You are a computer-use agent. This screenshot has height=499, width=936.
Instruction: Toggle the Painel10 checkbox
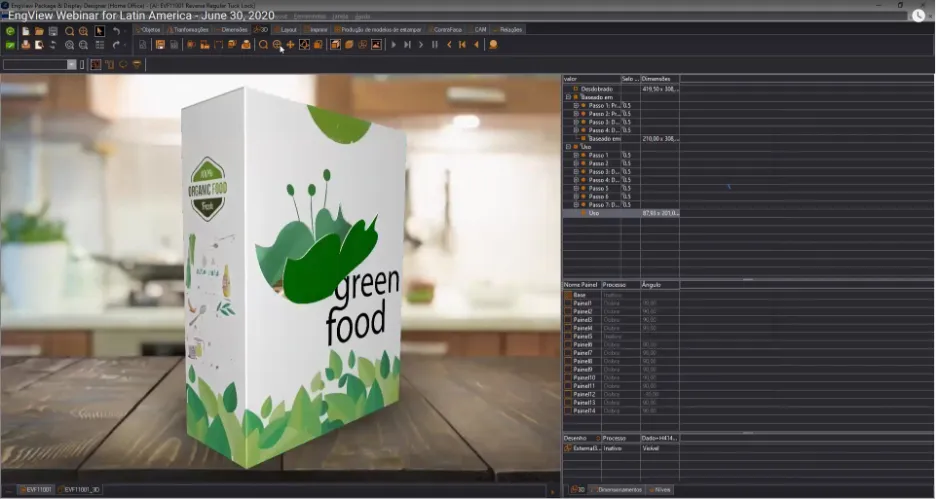pyautogui.click(x=568, y=378)
